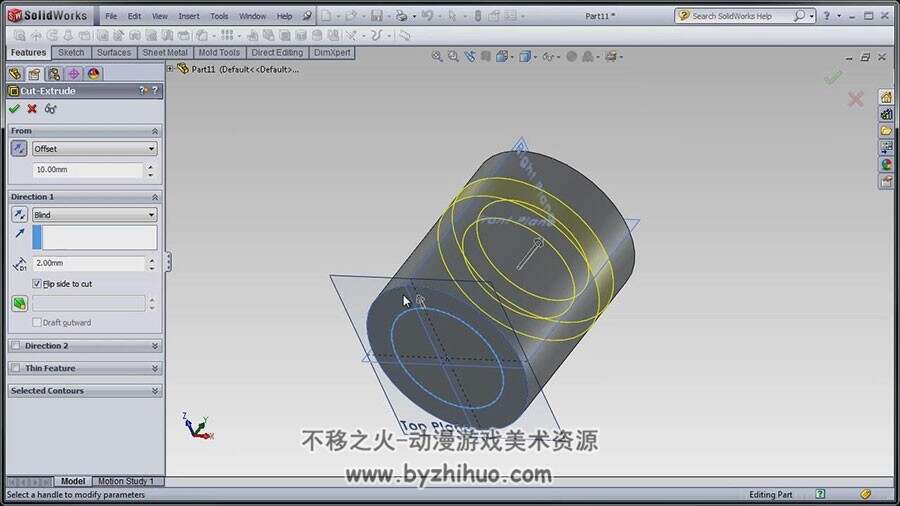Open the PropertyManager tab icon

coord(34,73)
